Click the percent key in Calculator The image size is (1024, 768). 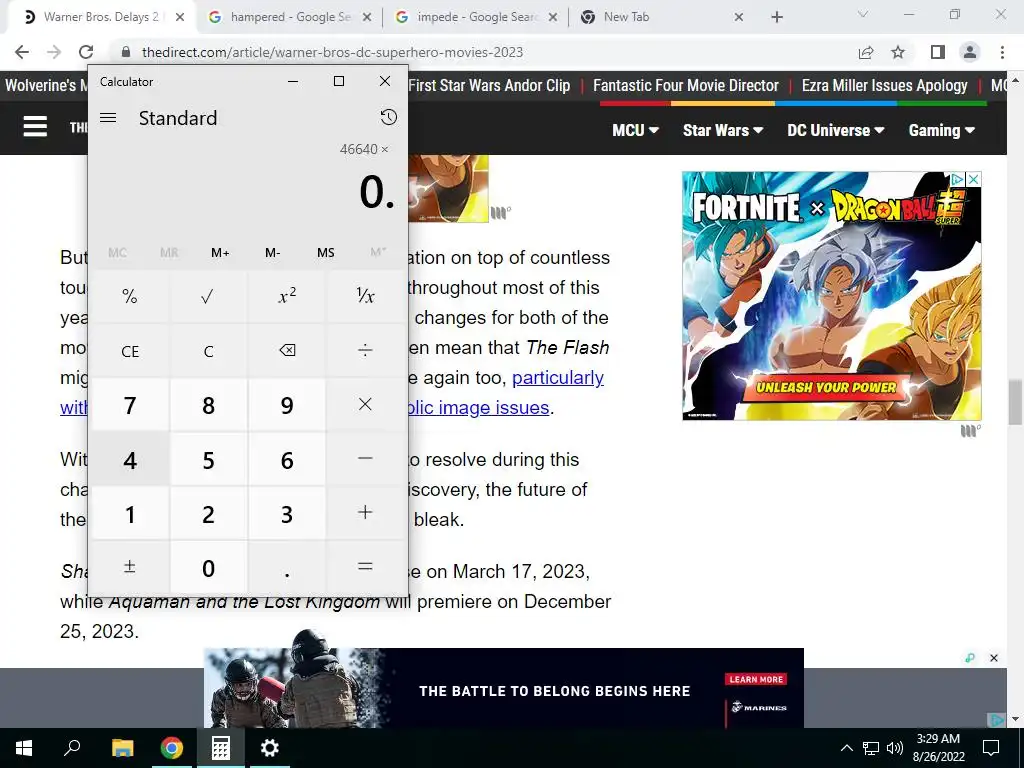point(130,296)
